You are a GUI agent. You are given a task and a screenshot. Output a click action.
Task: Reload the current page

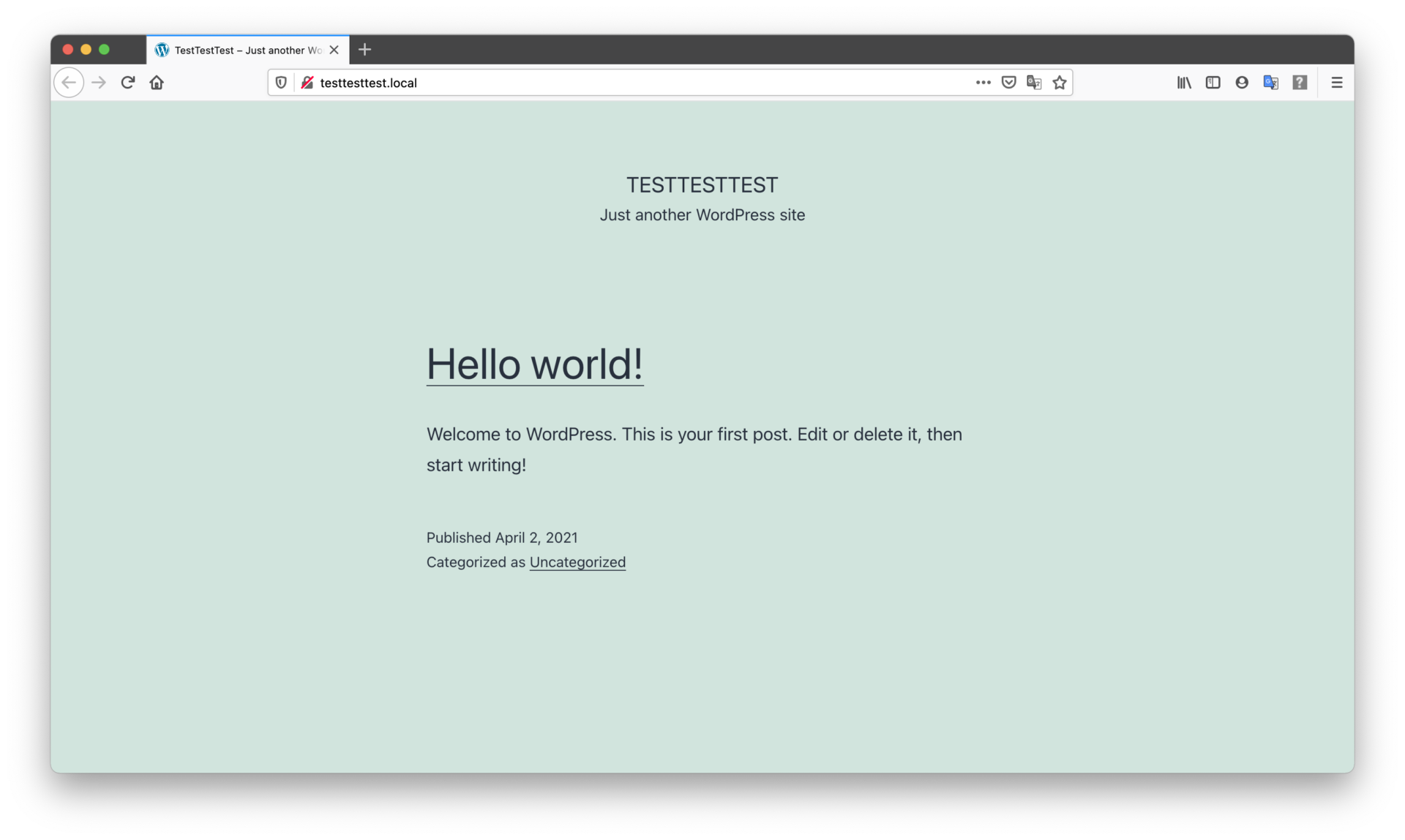tap(128, 83)
